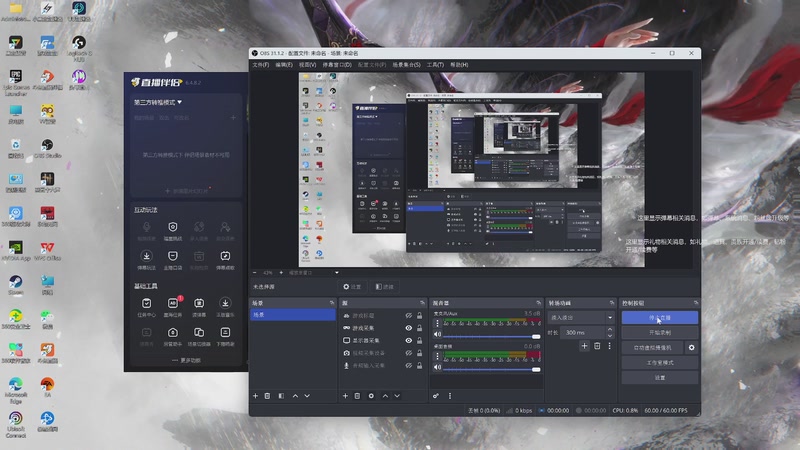This screenshot has width=800, height=450.
Task: Open 设置 in the controls panel
Action: pyautogui.click(x=660, y=378)
